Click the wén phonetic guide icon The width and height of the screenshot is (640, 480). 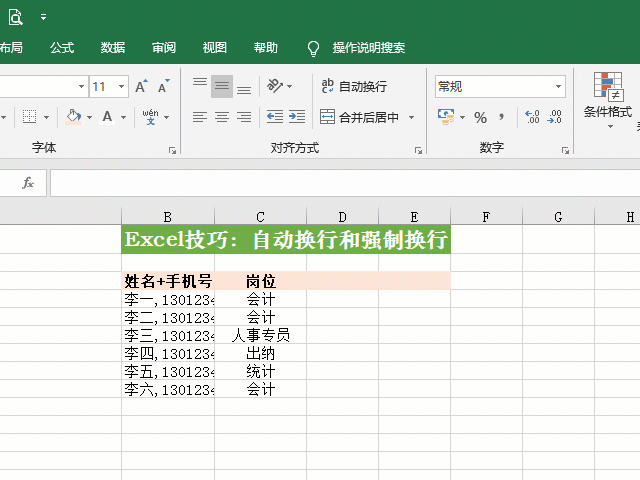click(x=151, y=117)
